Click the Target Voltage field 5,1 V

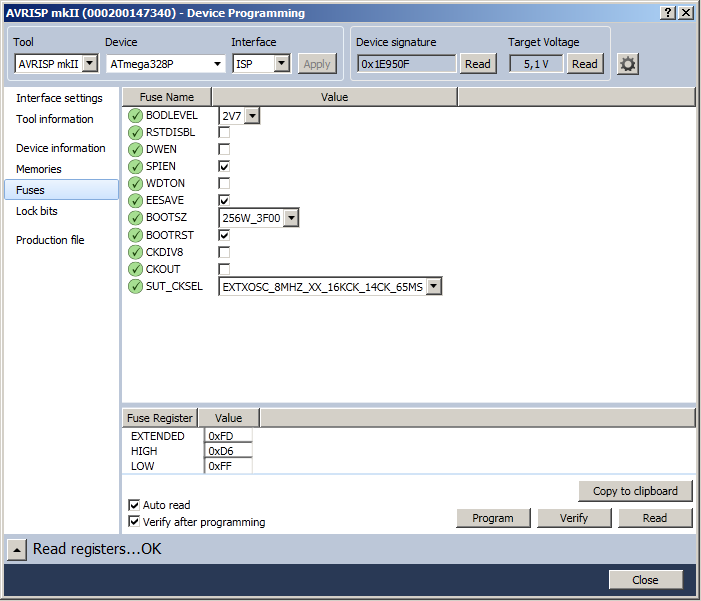(x=536, y=64)
